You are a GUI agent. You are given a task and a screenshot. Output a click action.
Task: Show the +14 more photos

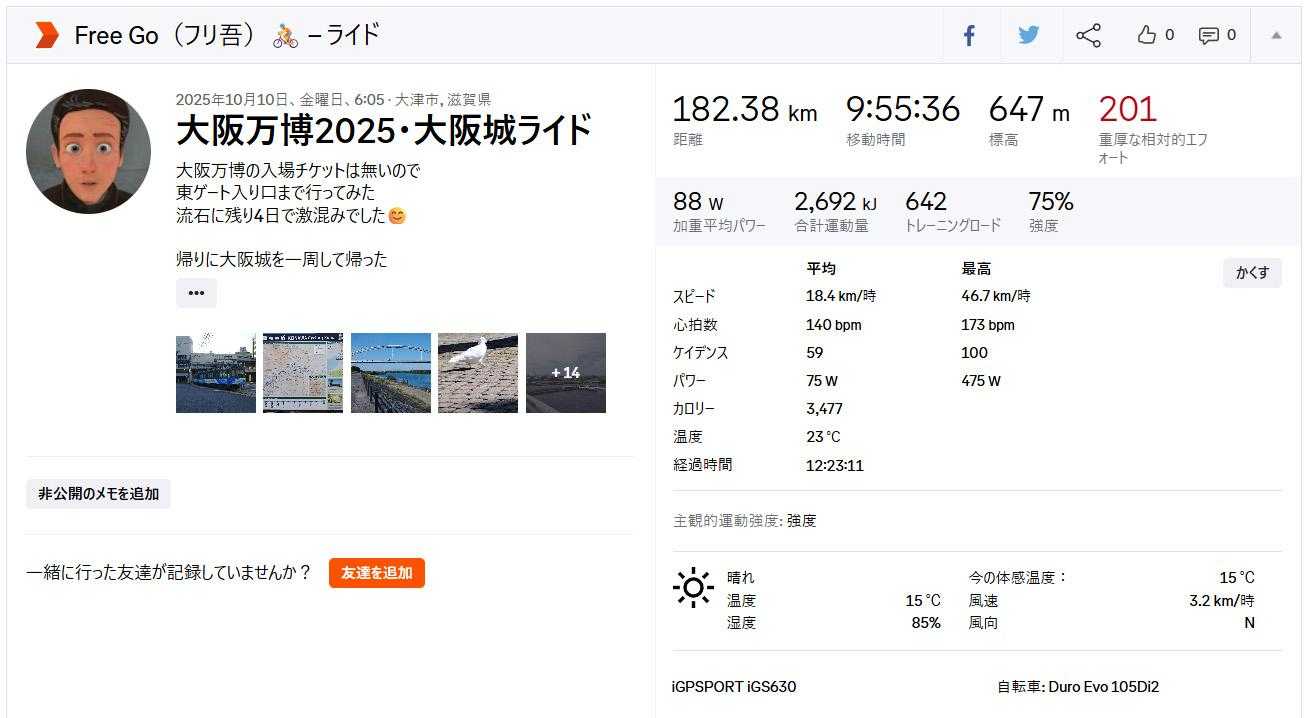click(566, 373)
